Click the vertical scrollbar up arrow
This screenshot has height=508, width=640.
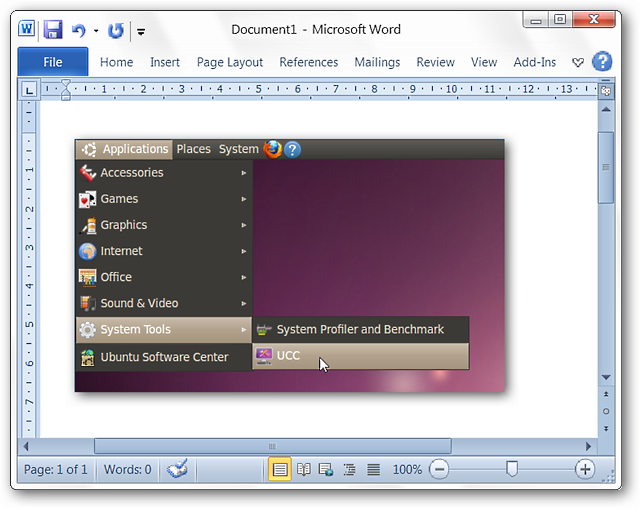coord(606,109)
